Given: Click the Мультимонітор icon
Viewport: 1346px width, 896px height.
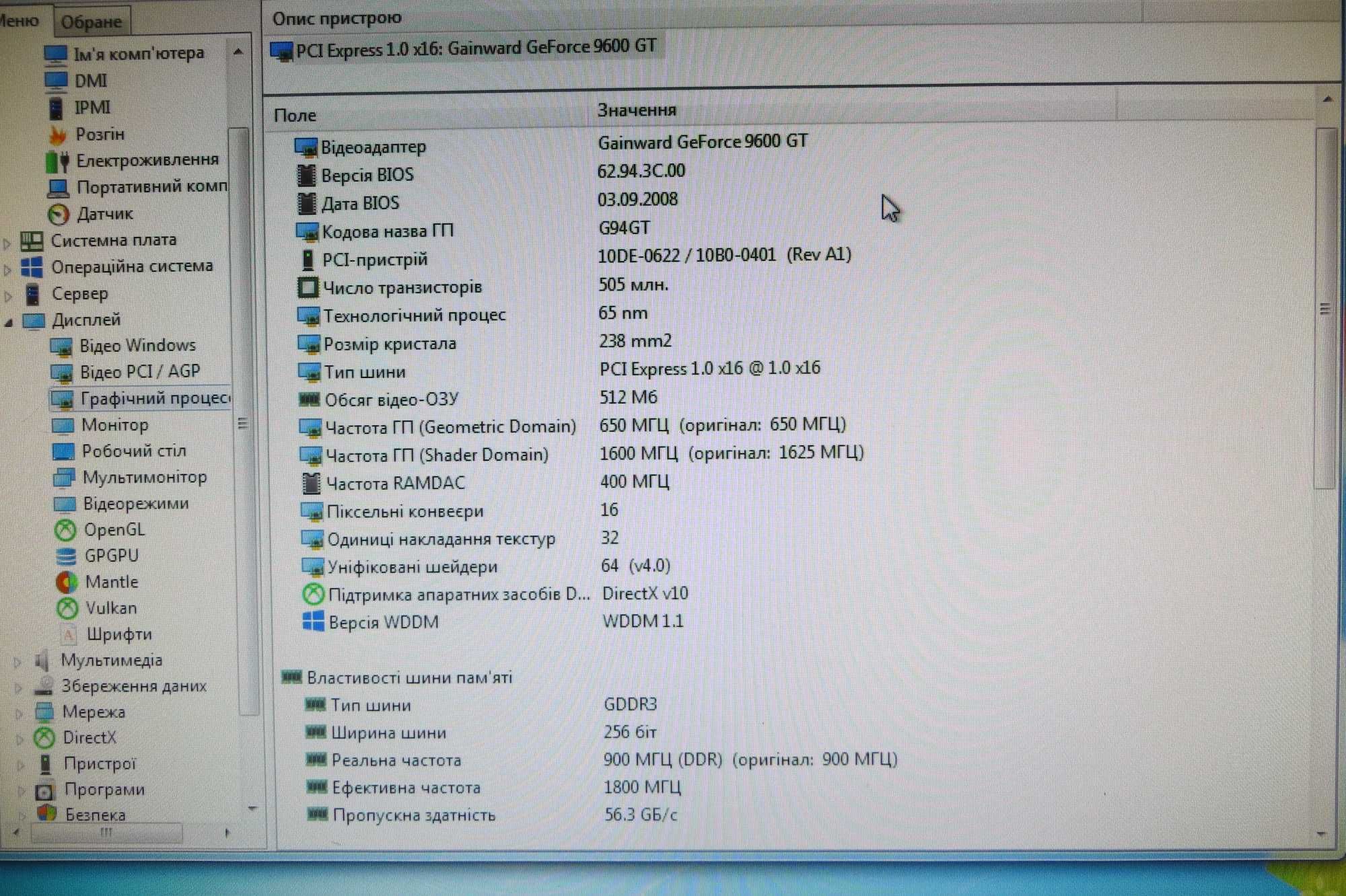Looking at the screenshot, I should point(64,478).
